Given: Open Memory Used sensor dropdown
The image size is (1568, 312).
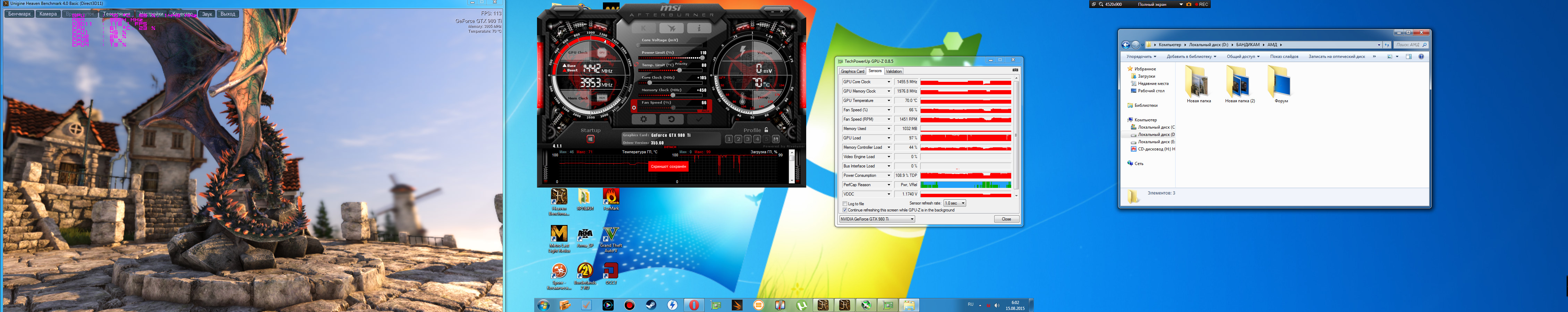Looking at the screenshot, I should tap(889, 128).
